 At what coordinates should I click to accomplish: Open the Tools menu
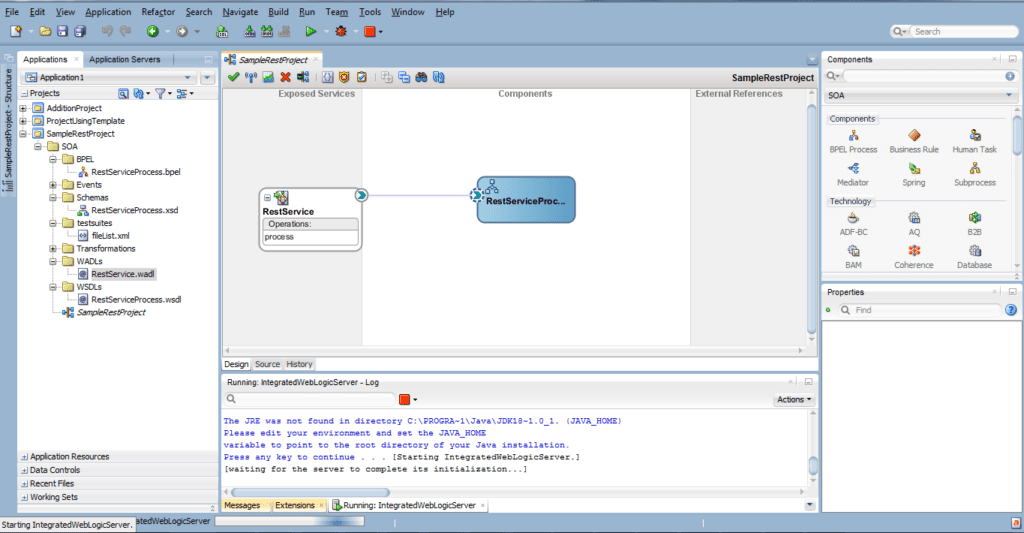370,12
